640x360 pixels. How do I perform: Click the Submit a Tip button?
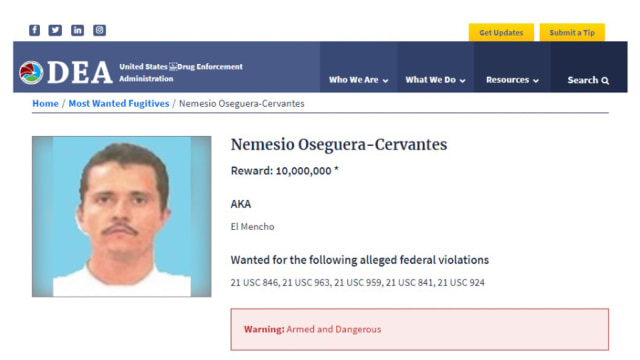click(x=572, y=33)
